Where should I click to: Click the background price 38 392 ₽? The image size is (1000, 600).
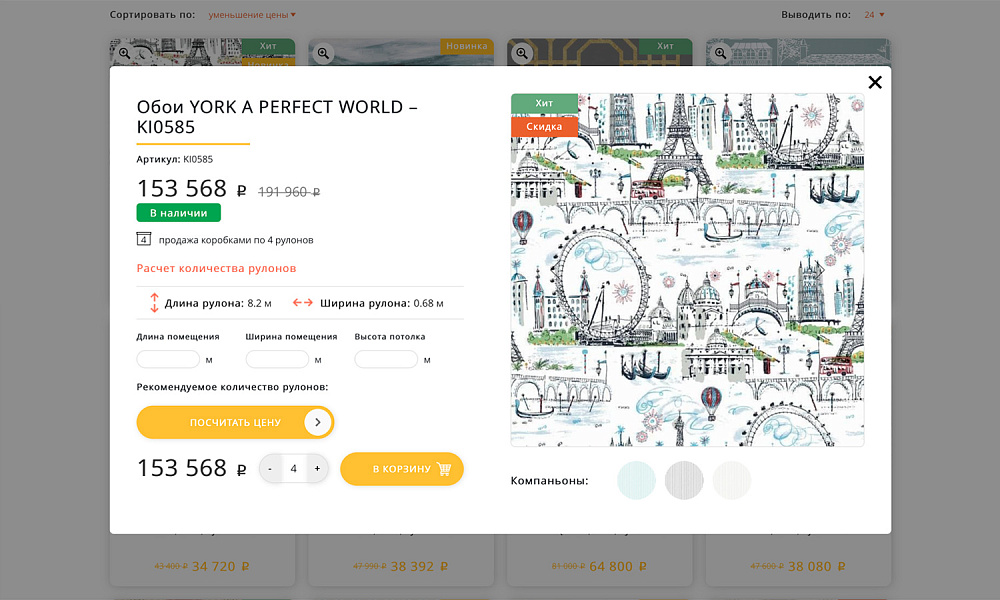tap(420, 566)
